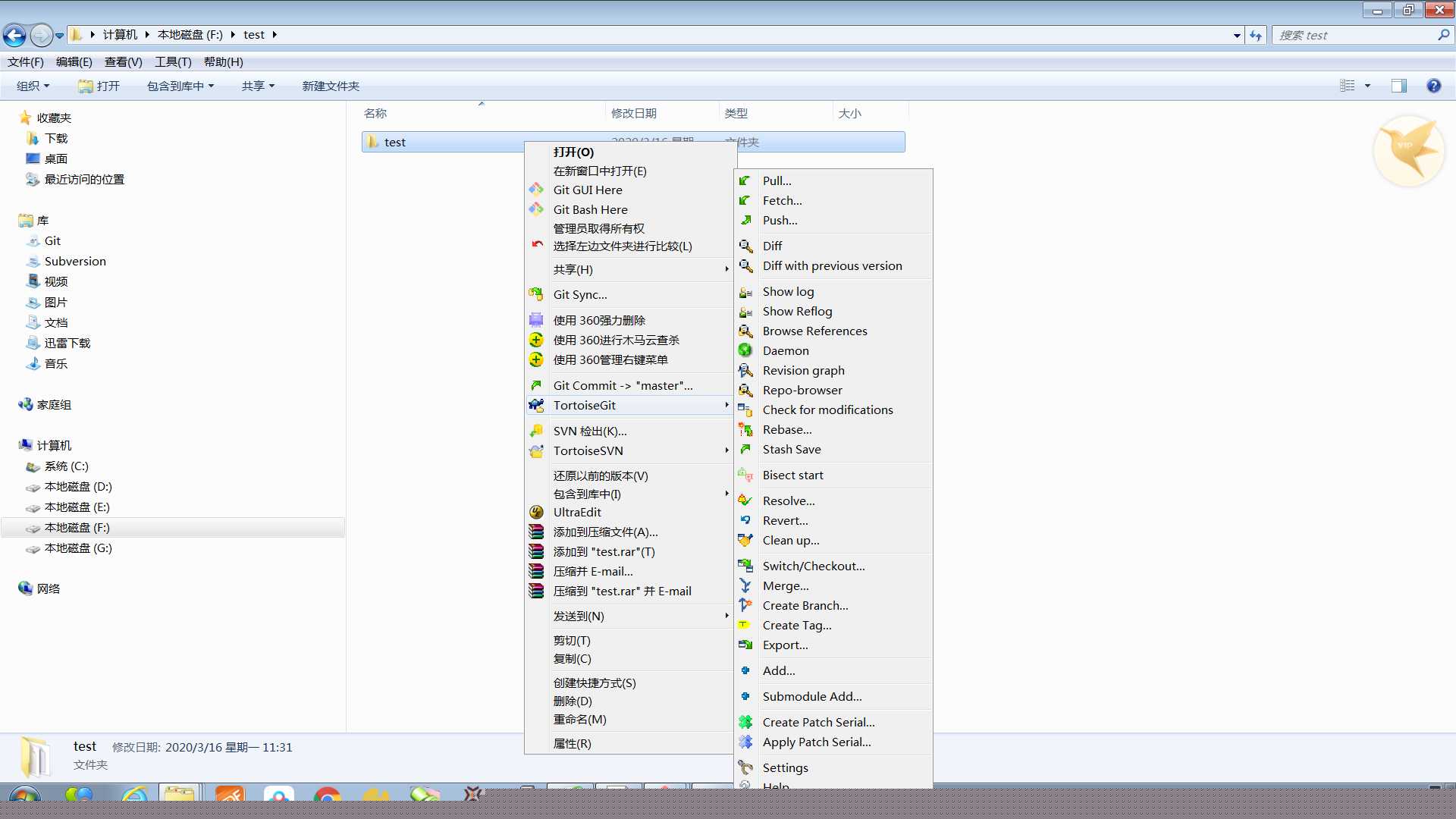Image resolution: width=1456 pixels, height=819 pixels.
Task: Click the Diff icon in TortoiseGit menu
Action: tap(746, 246)
